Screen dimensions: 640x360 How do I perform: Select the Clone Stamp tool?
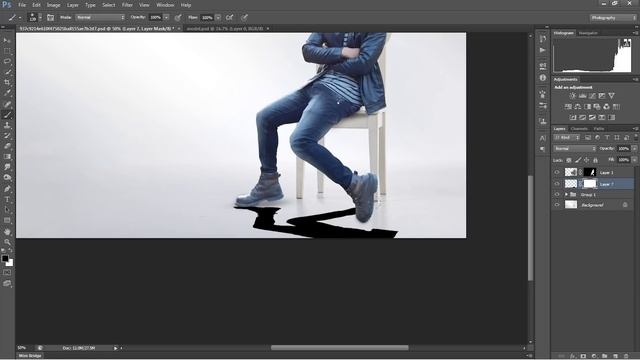(x=7, y=125)
